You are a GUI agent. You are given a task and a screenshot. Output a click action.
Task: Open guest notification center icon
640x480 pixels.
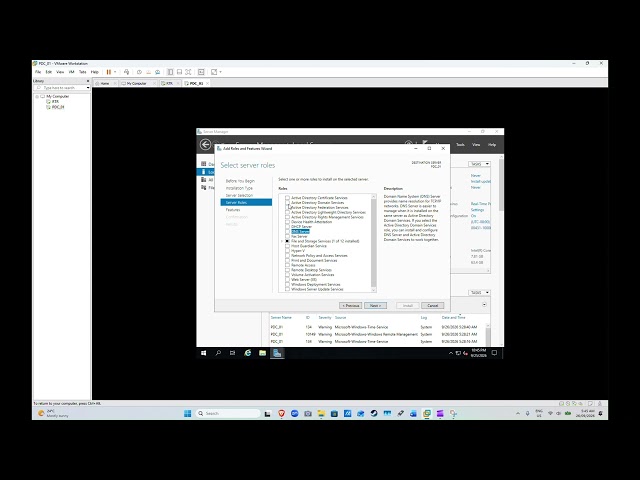[x=494, y=353]
